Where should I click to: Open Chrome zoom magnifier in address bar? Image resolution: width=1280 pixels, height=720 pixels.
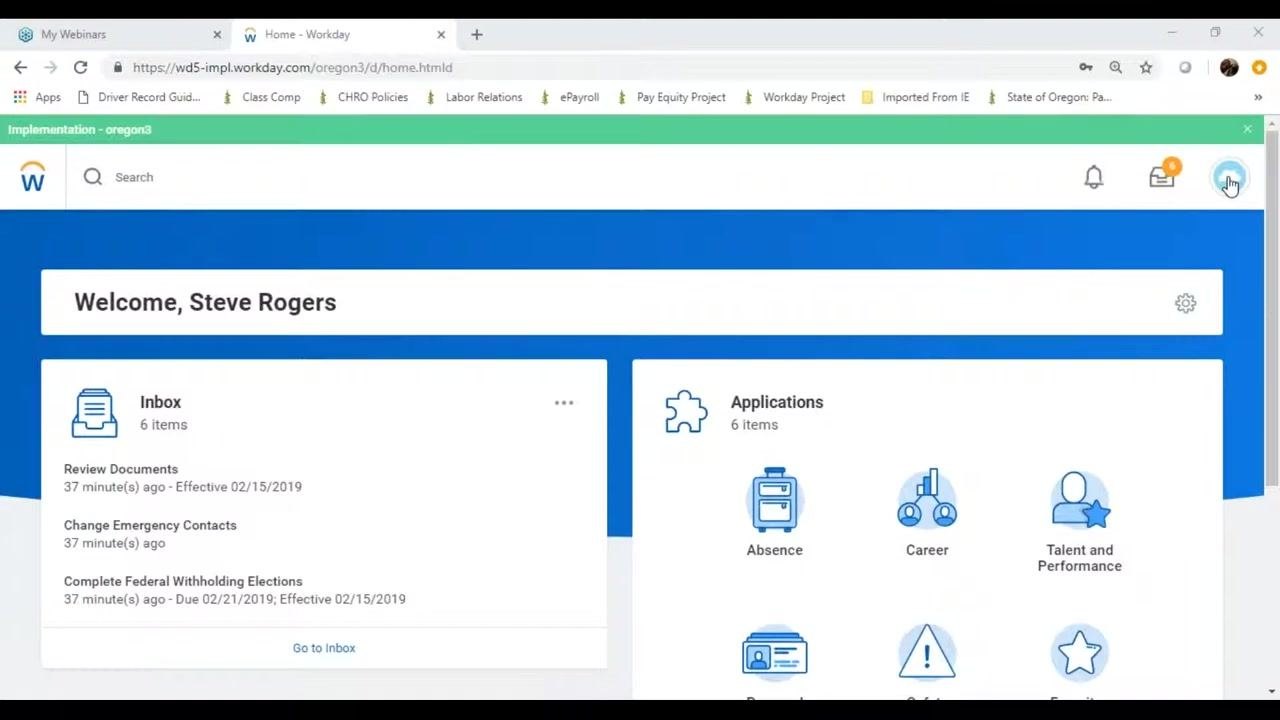(1116, 67)
